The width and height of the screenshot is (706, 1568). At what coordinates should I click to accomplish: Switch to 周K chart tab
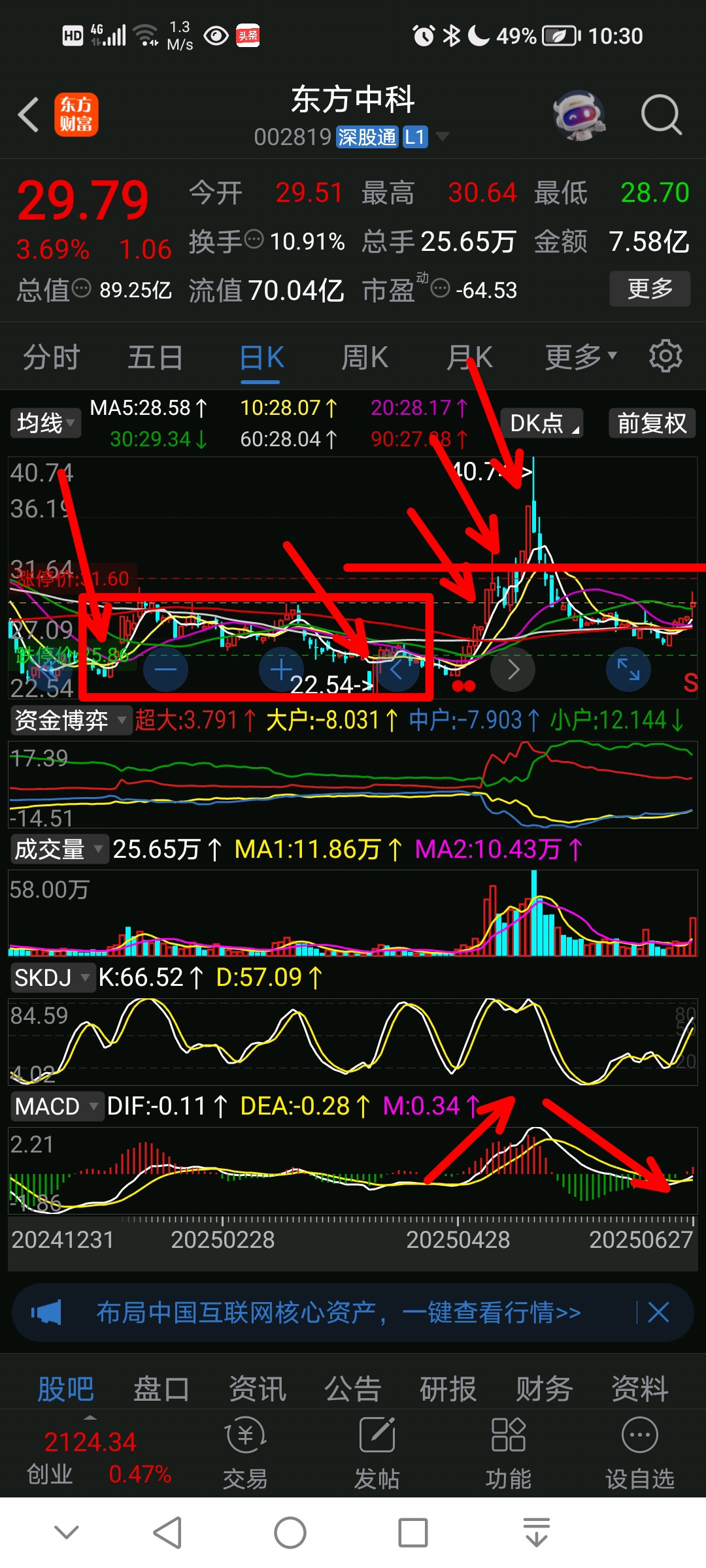(x=365, y=357)
